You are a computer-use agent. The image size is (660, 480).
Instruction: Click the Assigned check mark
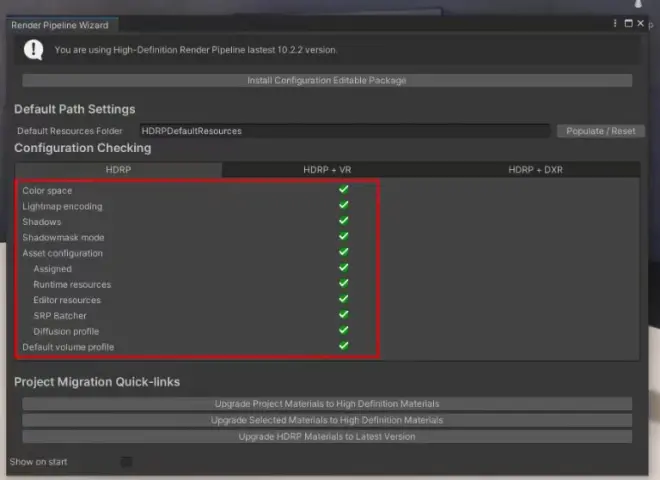tap(344, 267)
